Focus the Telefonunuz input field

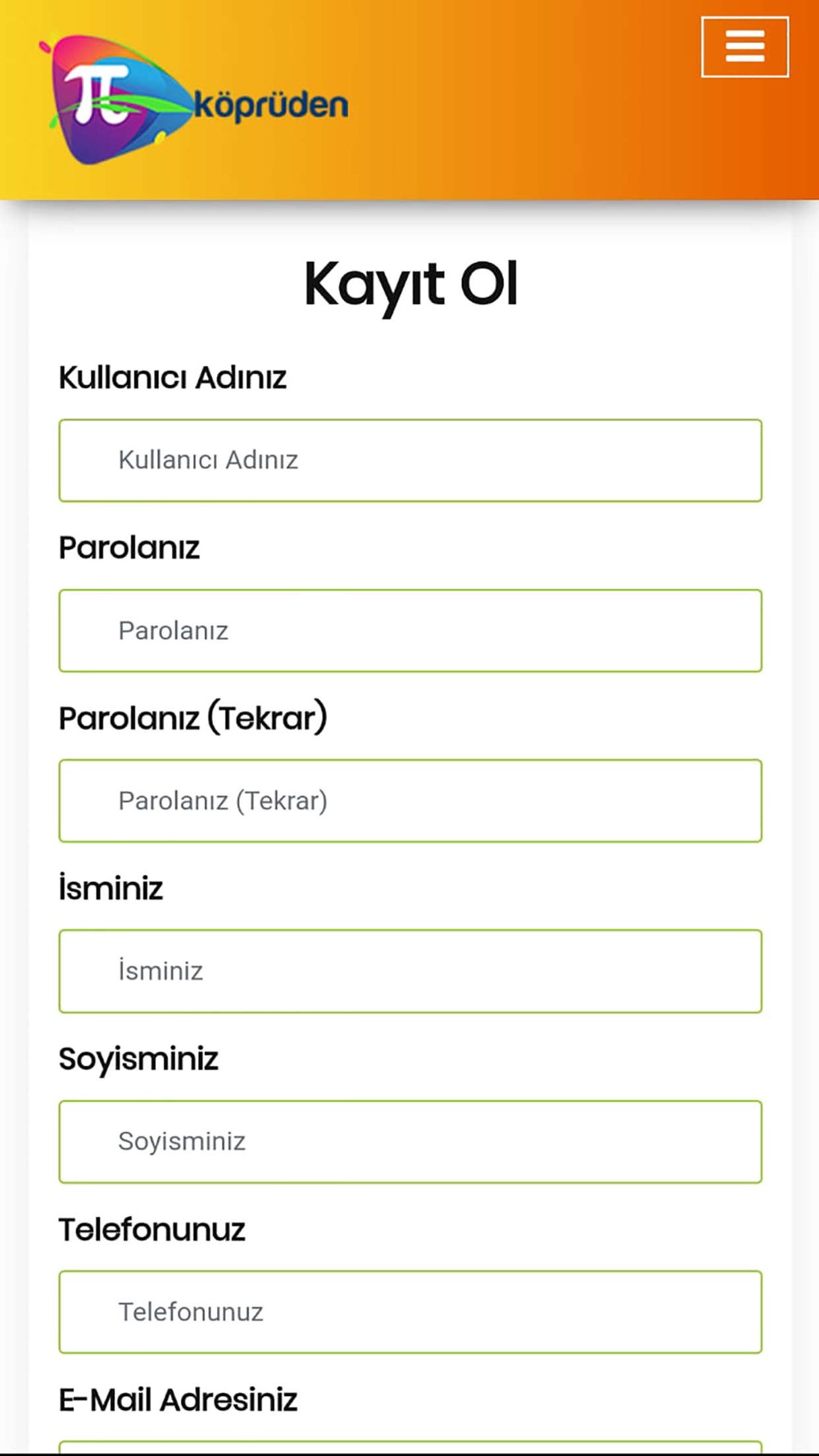[x=410, y=1312]
